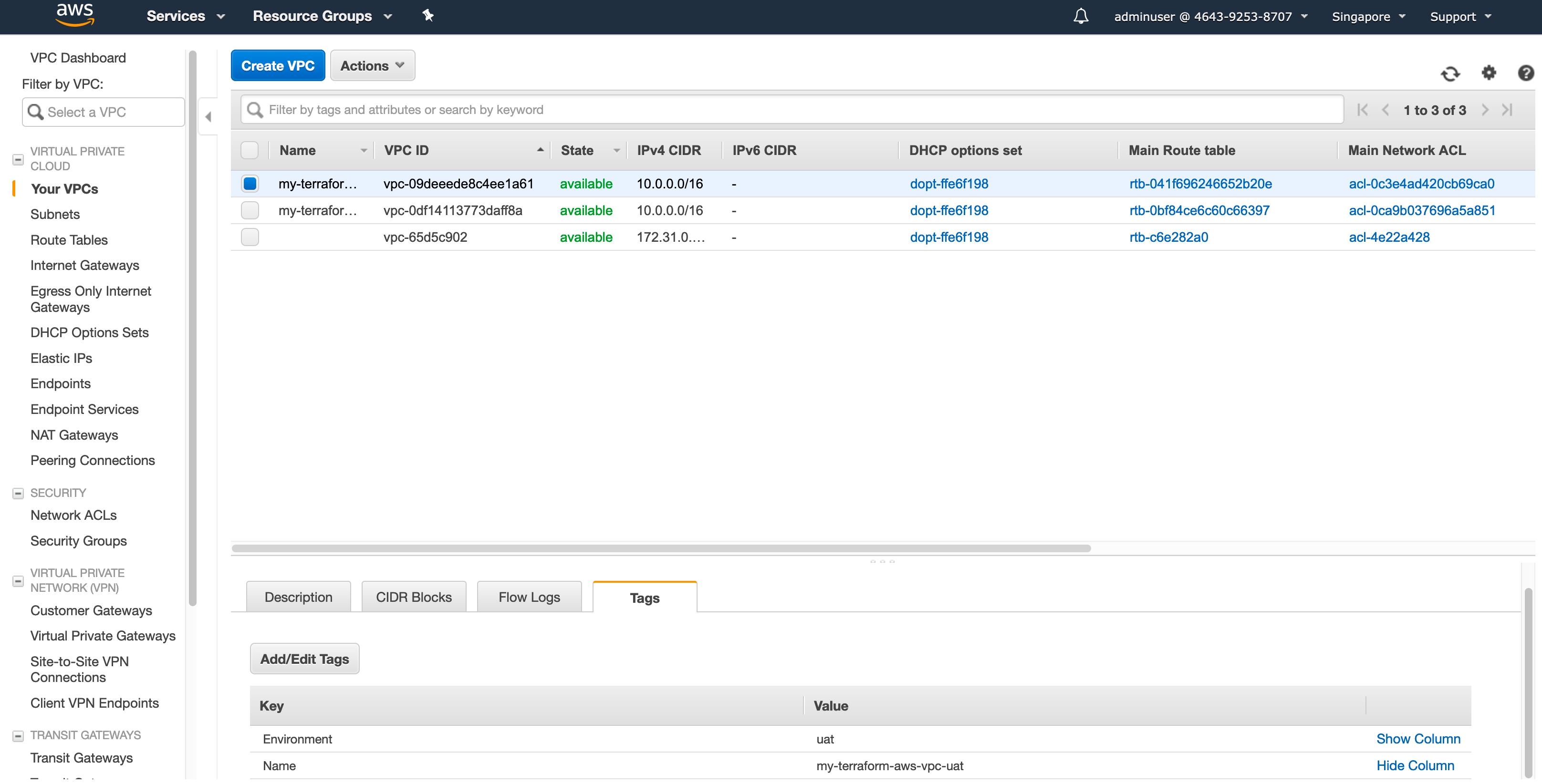
Task: Open the Actions dropdown
Action: (372, 65)
